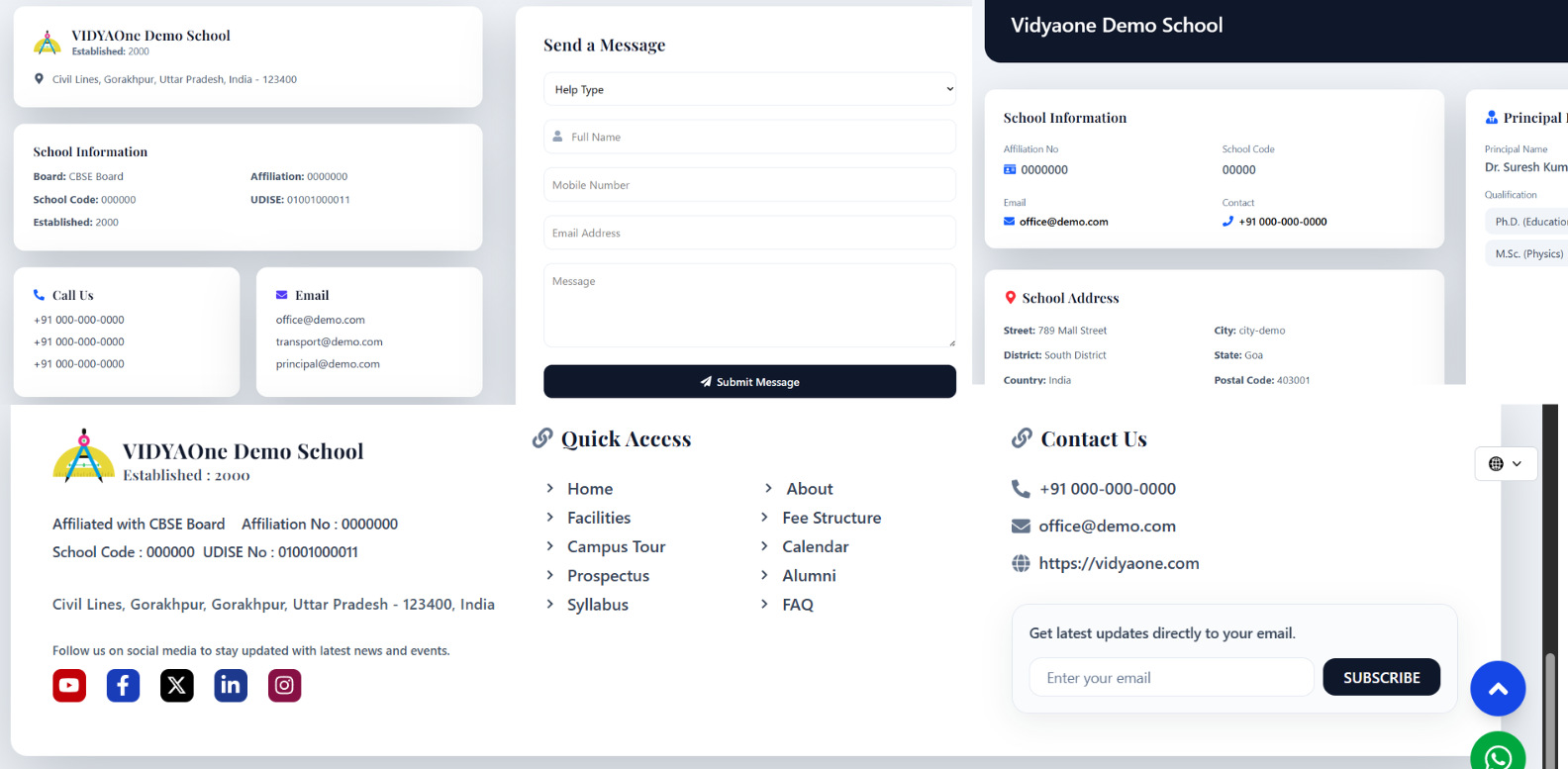The height and width of the screenshot is (769, 1568).
Task: Open the Home quick access link
Action: point(590,489)
